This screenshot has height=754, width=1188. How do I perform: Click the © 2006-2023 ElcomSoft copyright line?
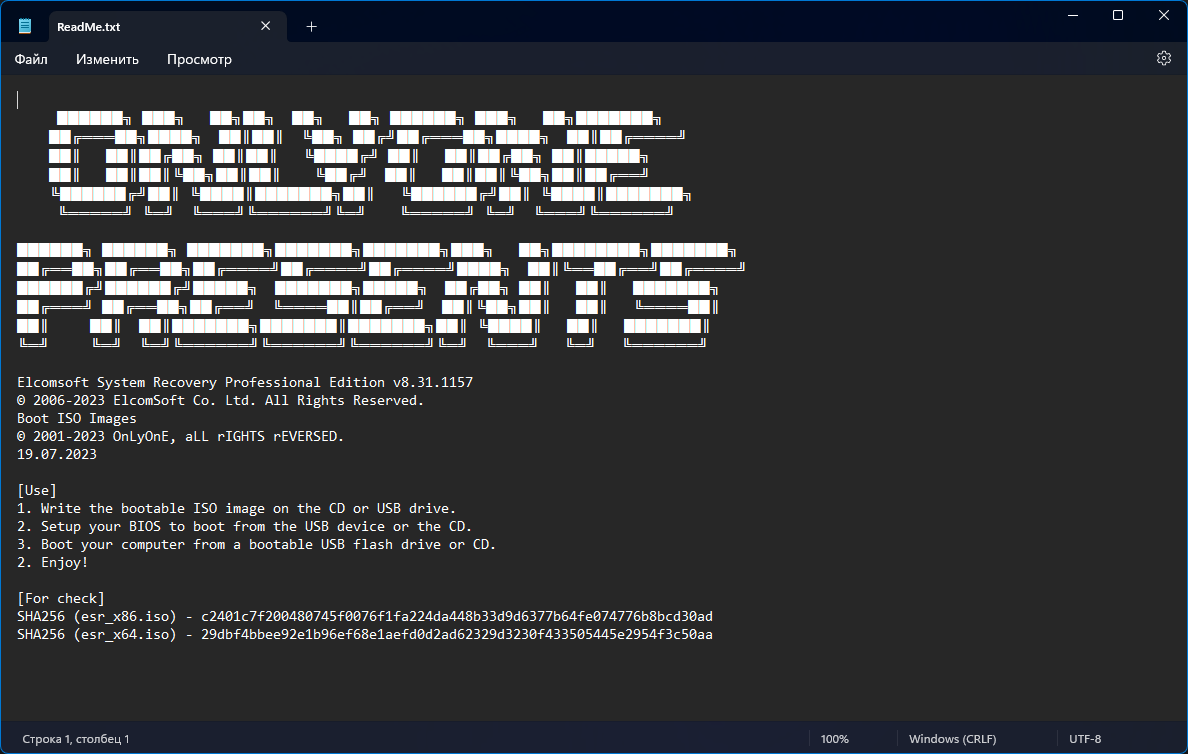pos(220,401)
